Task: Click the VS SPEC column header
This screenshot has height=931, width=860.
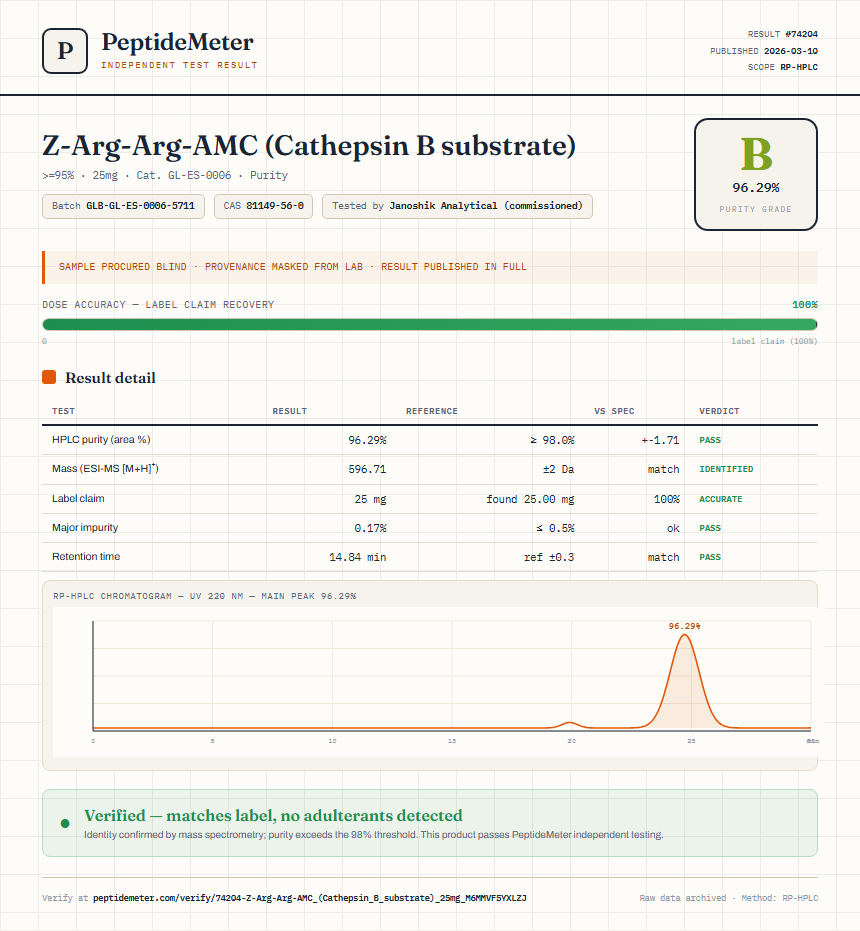Action: (614, 411)
